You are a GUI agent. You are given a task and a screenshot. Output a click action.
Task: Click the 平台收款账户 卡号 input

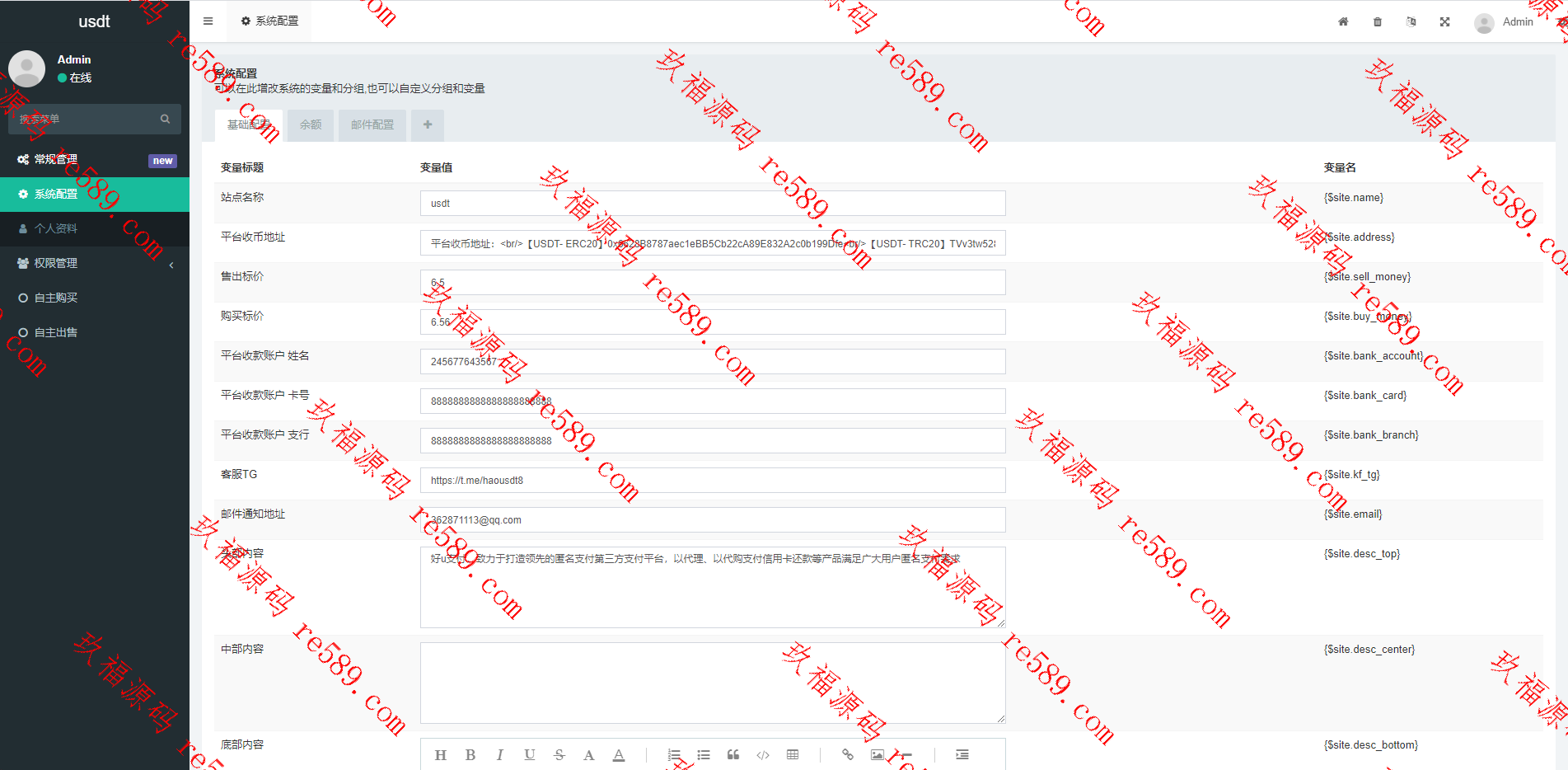coord(713,401)
